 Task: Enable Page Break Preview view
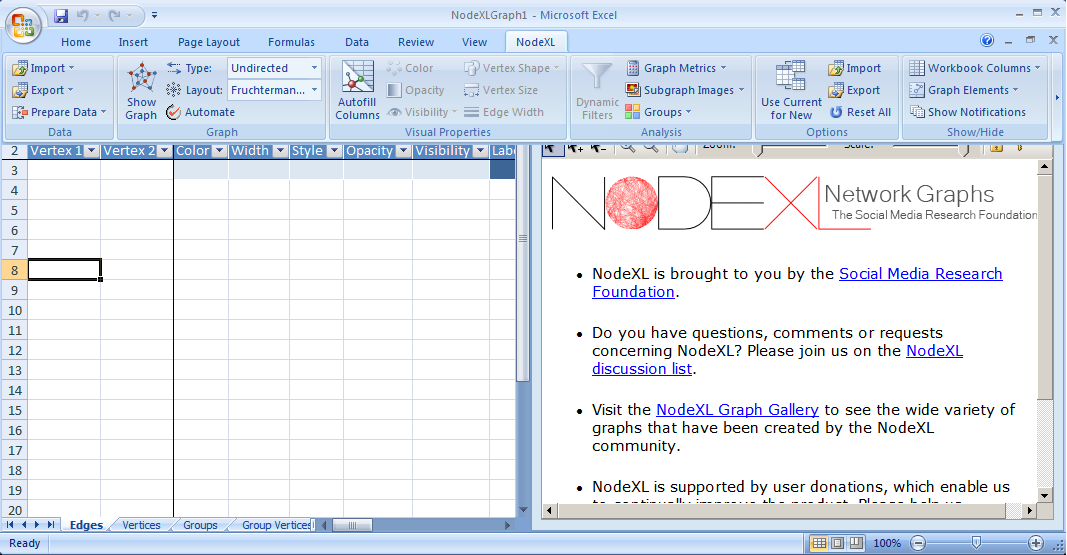(857, 543)
